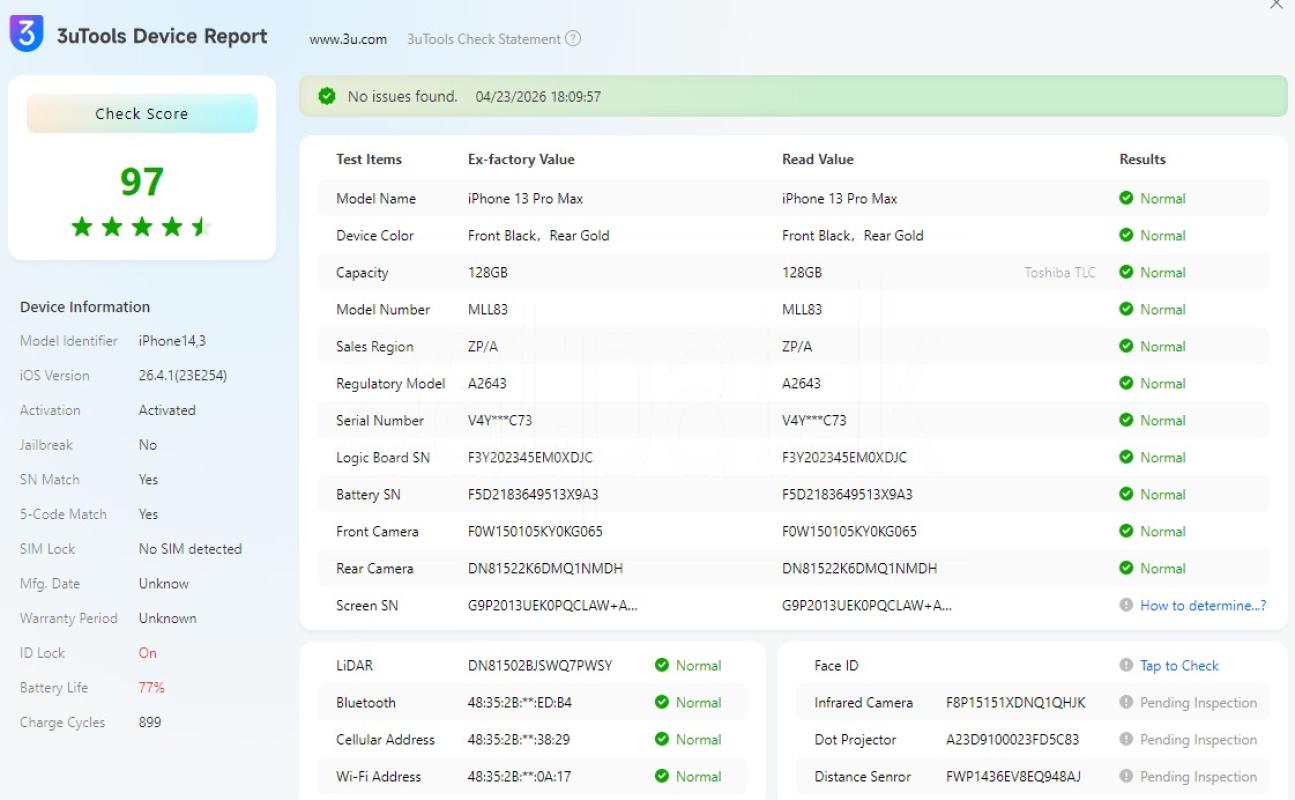Image resolution: width=1295 pixels, height=800 pixels.
Task: Click the green checkmark in No issues found banner
Action: pyautogui.click(x=326, y=96)
